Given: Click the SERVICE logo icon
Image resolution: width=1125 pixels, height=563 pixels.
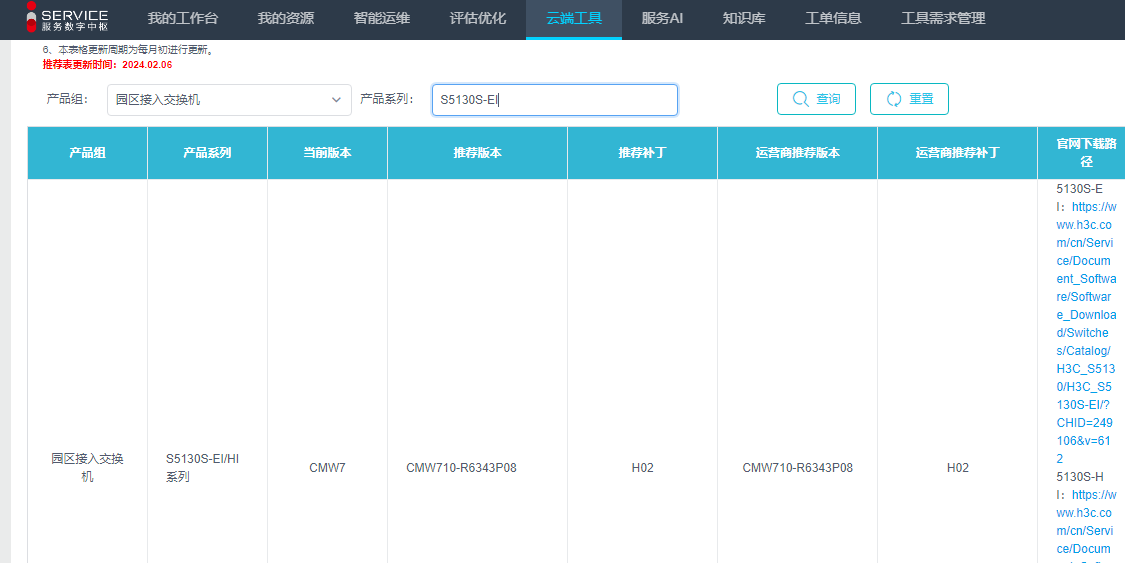Looking at the screenshot, I should pos(31,16).
